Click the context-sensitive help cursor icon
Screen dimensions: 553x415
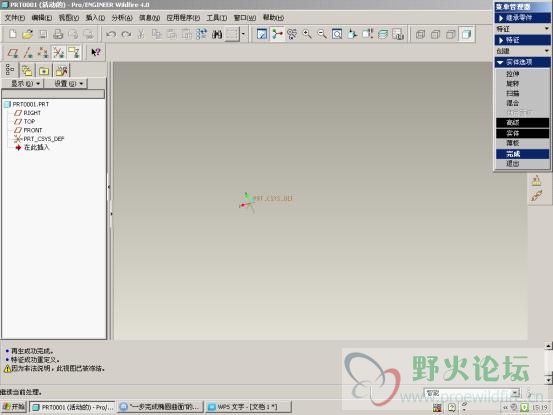96,53
